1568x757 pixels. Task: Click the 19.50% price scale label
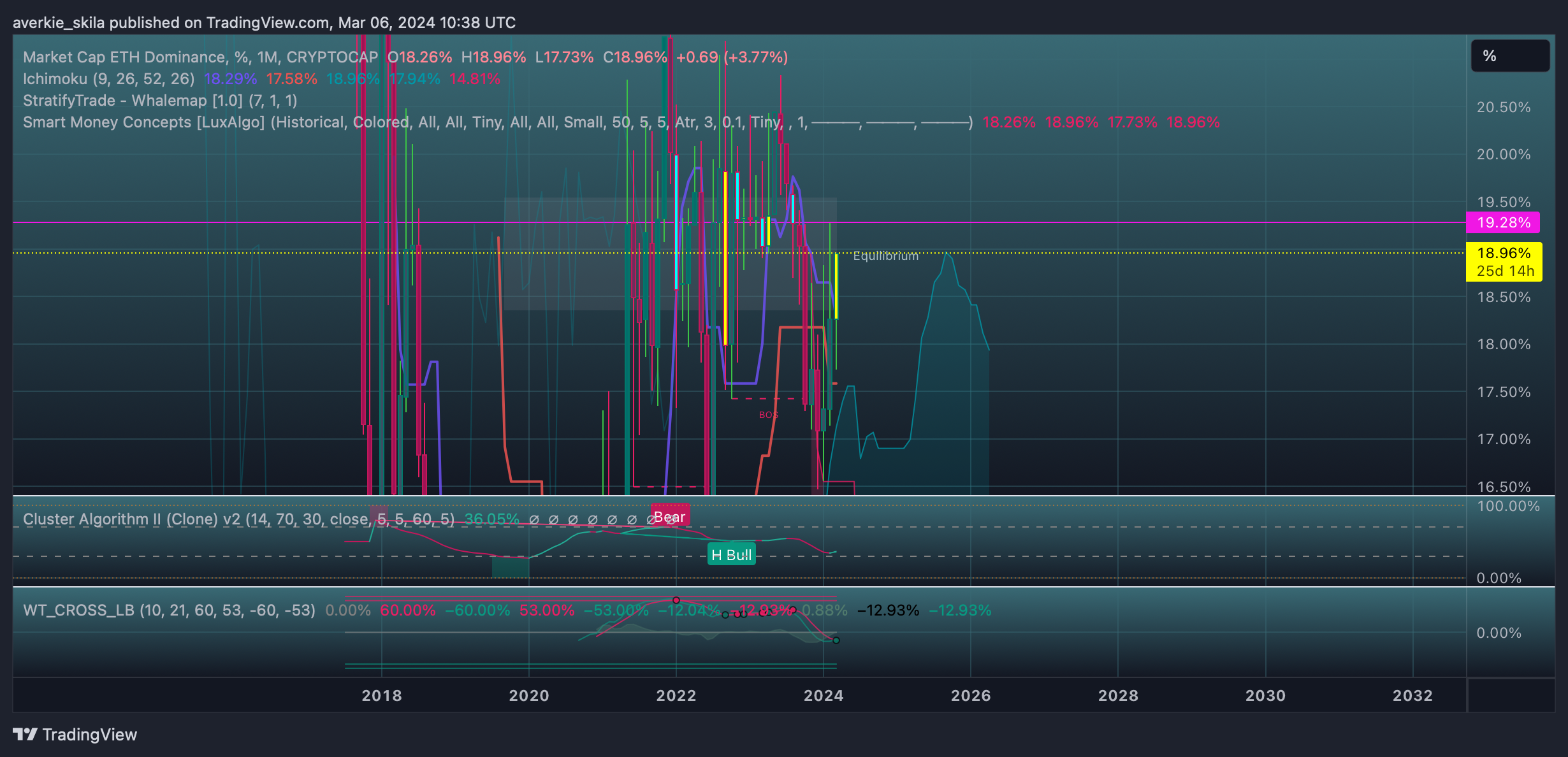tap(1504, 202)
